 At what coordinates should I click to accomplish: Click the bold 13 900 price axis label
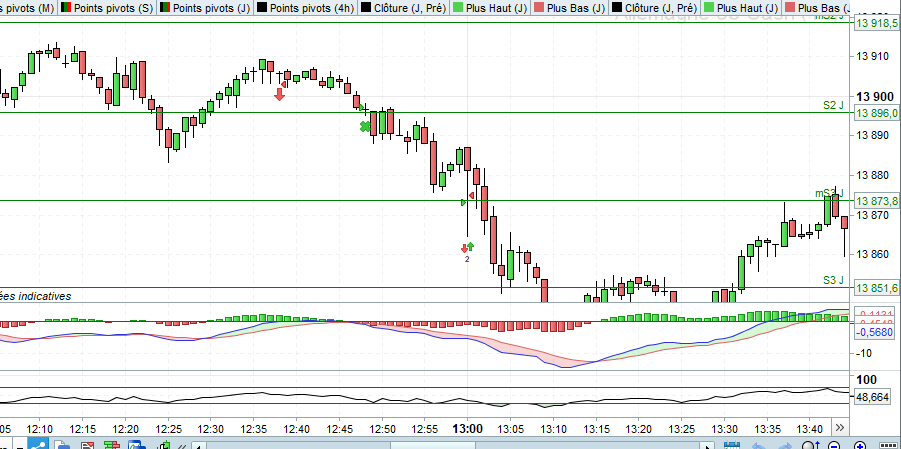pyautogui.click(x=876, y=97)
